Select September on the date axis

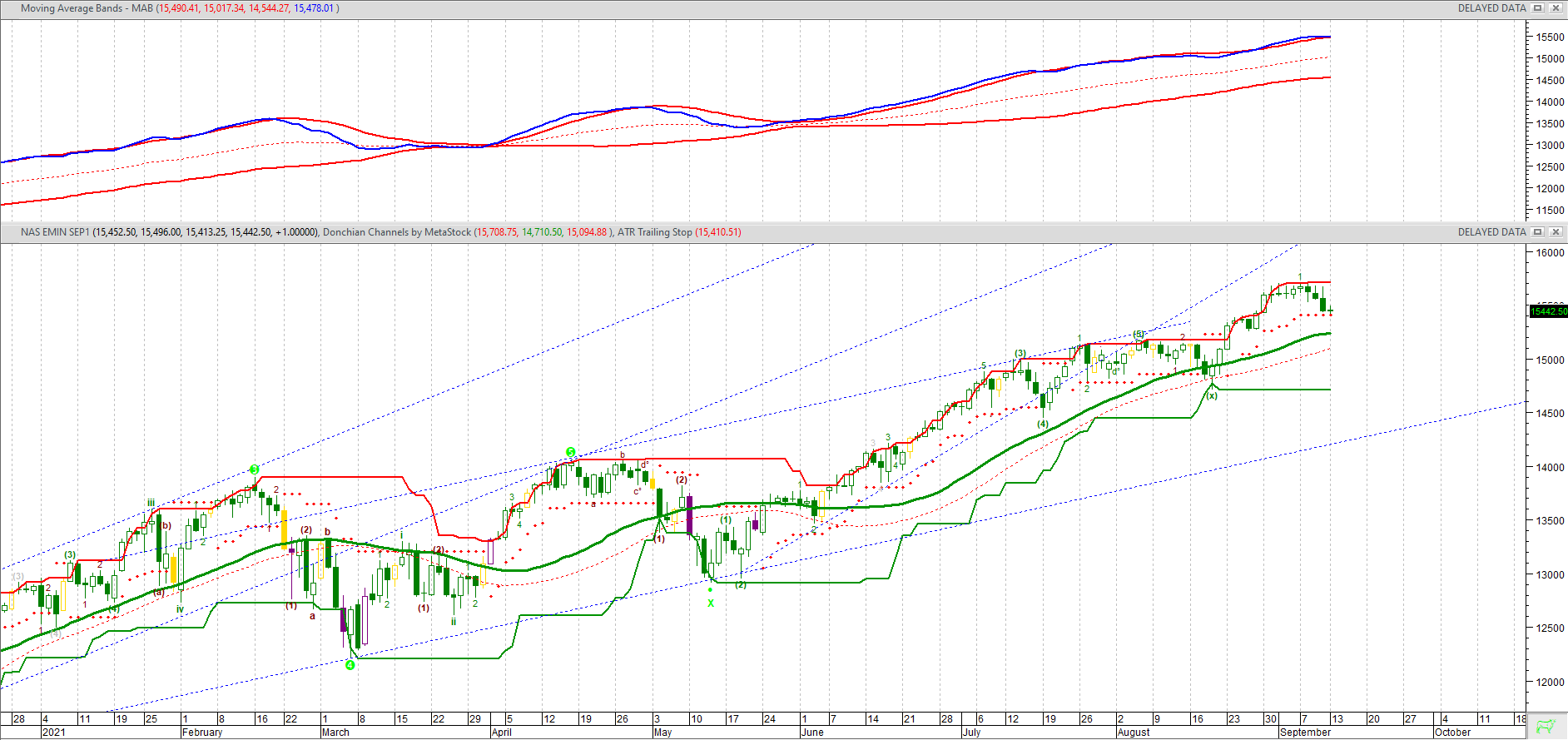(1305, 733)
